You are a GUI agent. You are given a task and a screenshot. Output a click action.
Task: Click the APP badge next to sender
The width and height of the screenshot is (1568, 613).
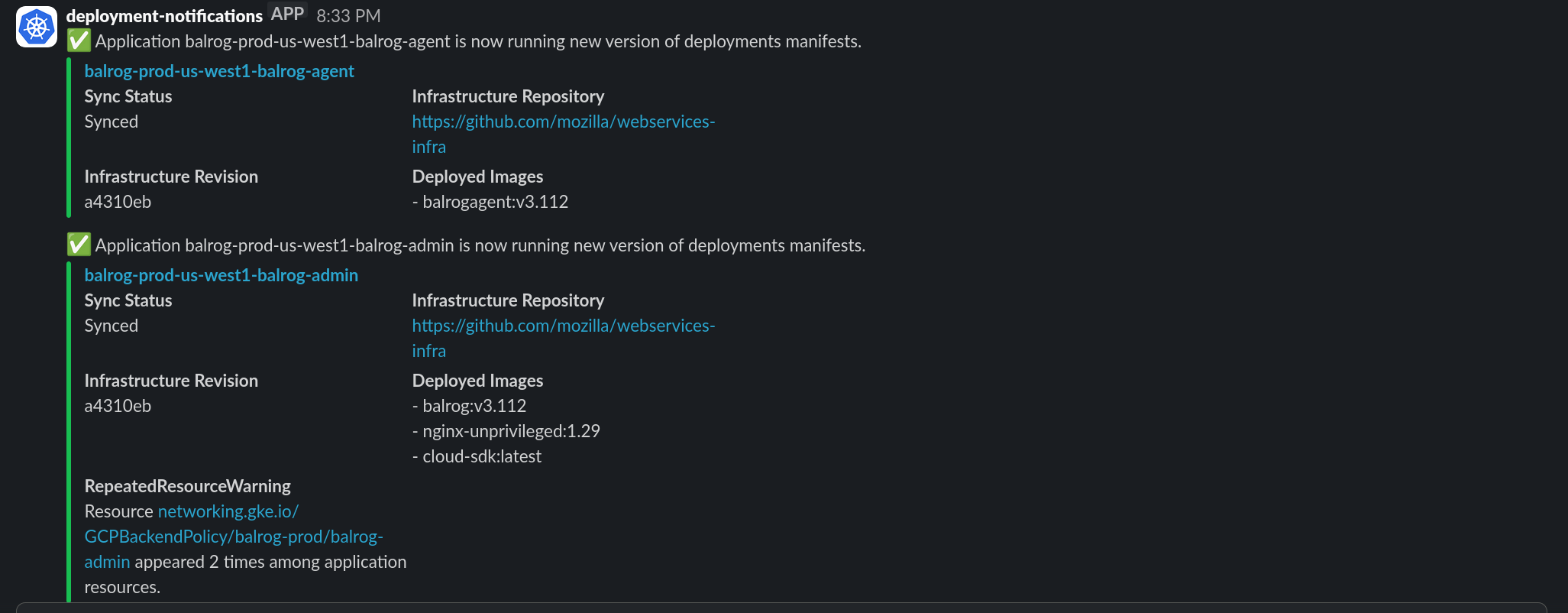pos(288,14)
